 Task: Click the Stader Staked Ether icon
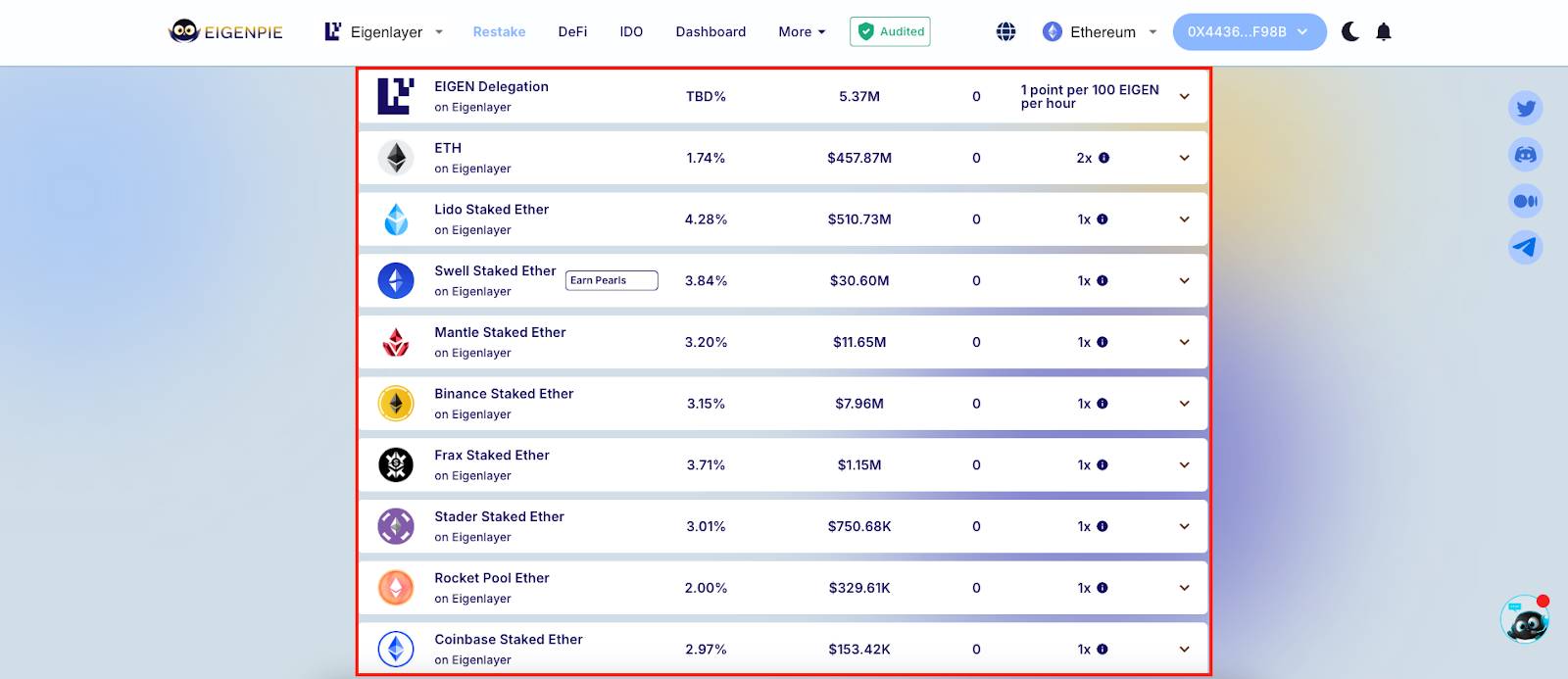tap(396, 526)
